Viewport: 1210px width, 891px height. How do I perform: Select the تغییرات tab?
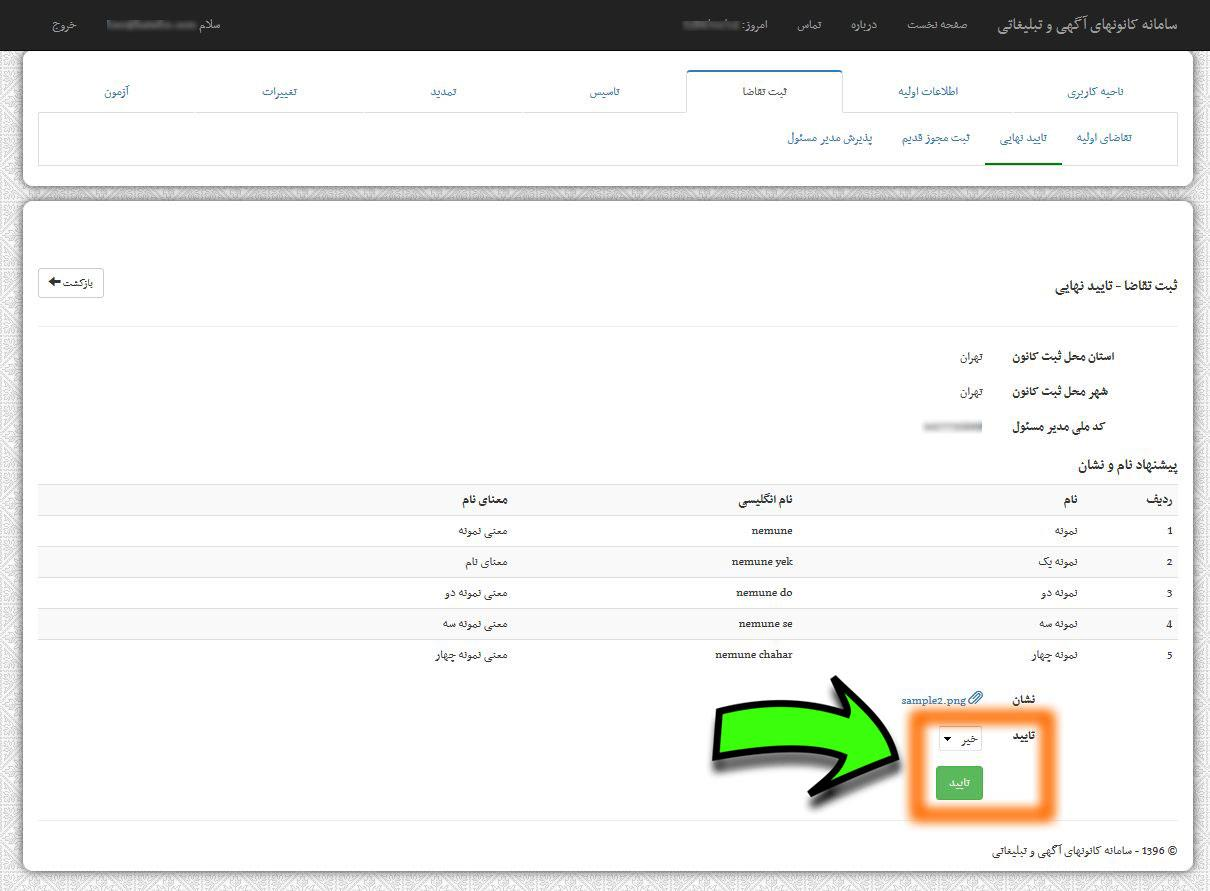click(280, 91)
